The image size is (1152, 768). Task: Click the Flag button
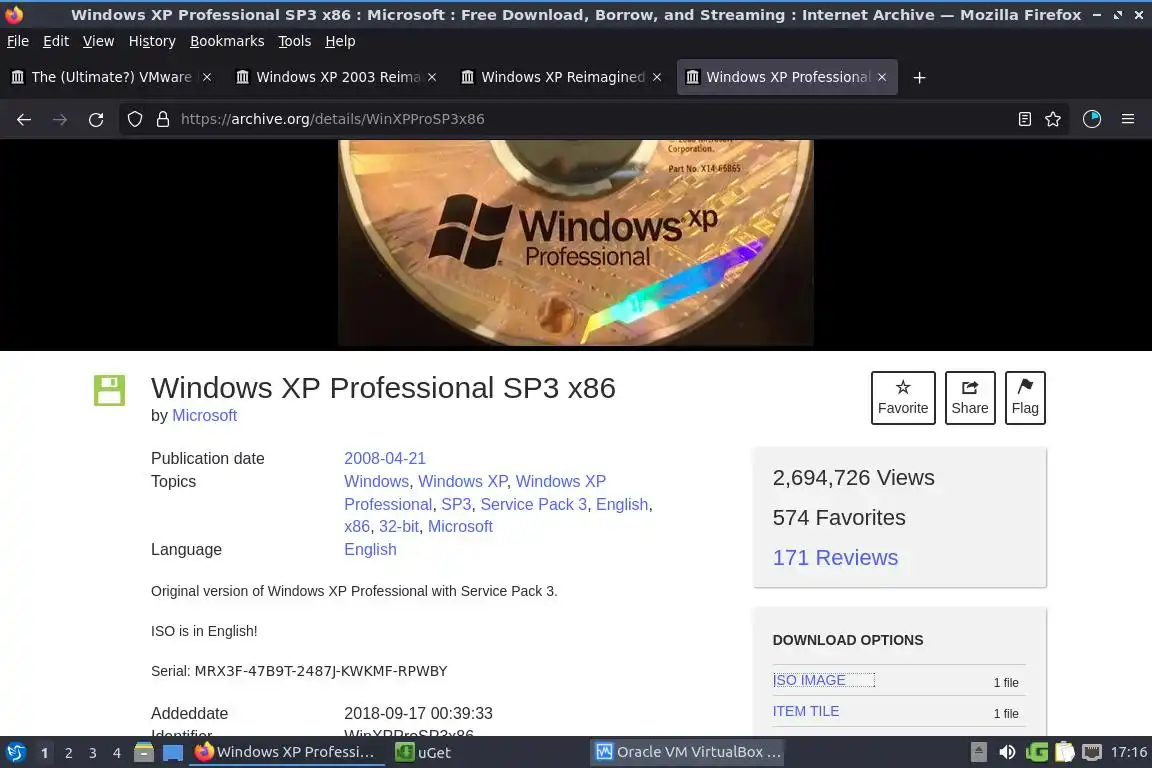point(1025,398)
